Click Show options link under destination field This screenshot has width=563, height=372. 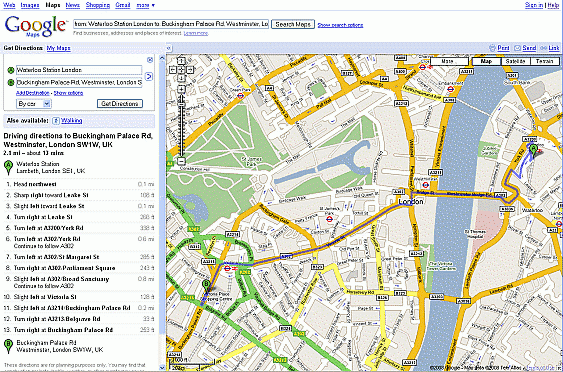coord(68,93)
